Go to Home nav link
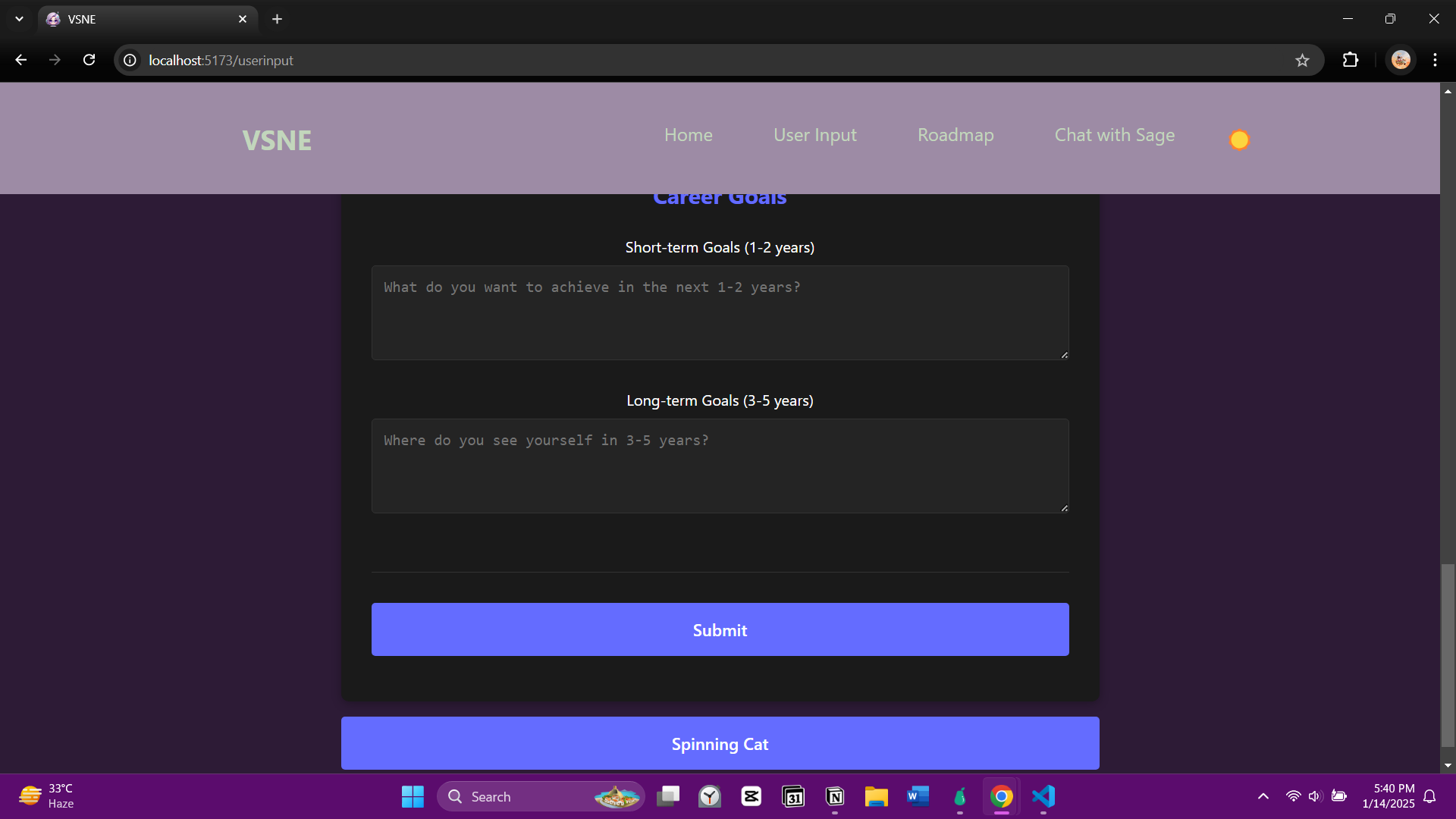 (x=688, y=135)
